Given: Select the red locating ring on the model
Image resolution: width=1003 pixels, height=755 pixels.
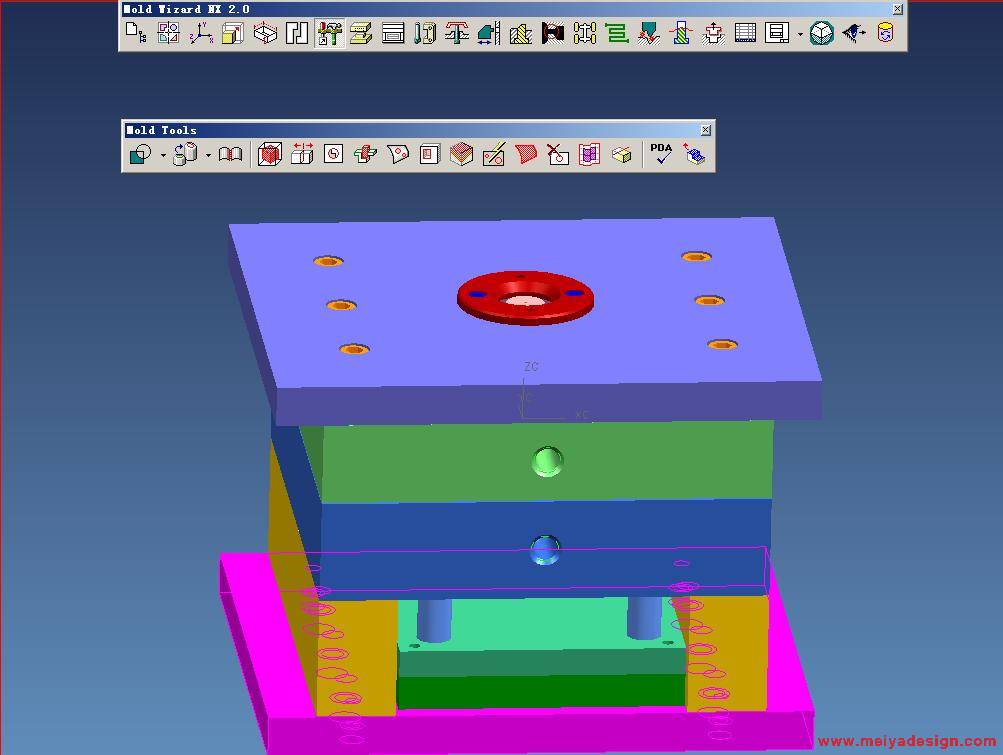Looking at the screenshot, I should point(526,311).
